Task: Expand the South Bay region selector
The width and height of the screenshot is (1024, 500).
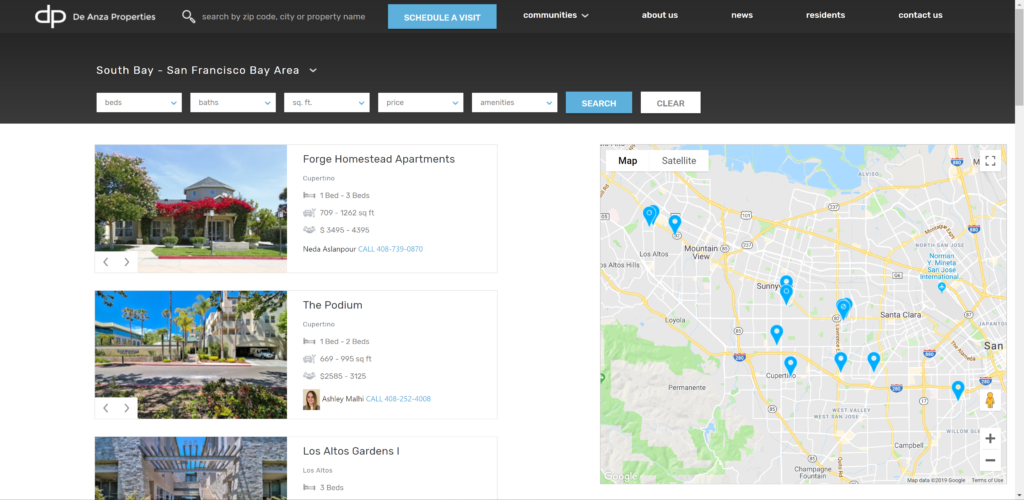Action: (x=206, y=70)
